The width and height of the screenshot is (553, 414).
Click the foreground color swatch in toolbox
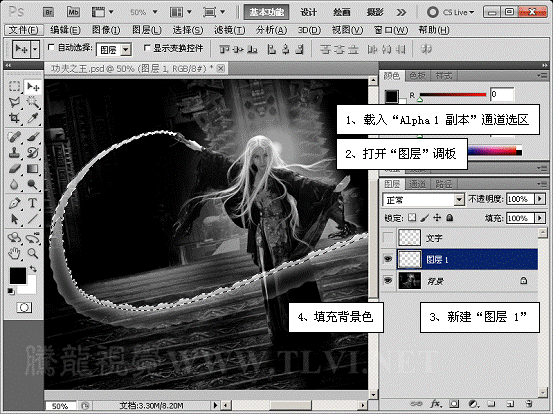(x=18, y=276)
